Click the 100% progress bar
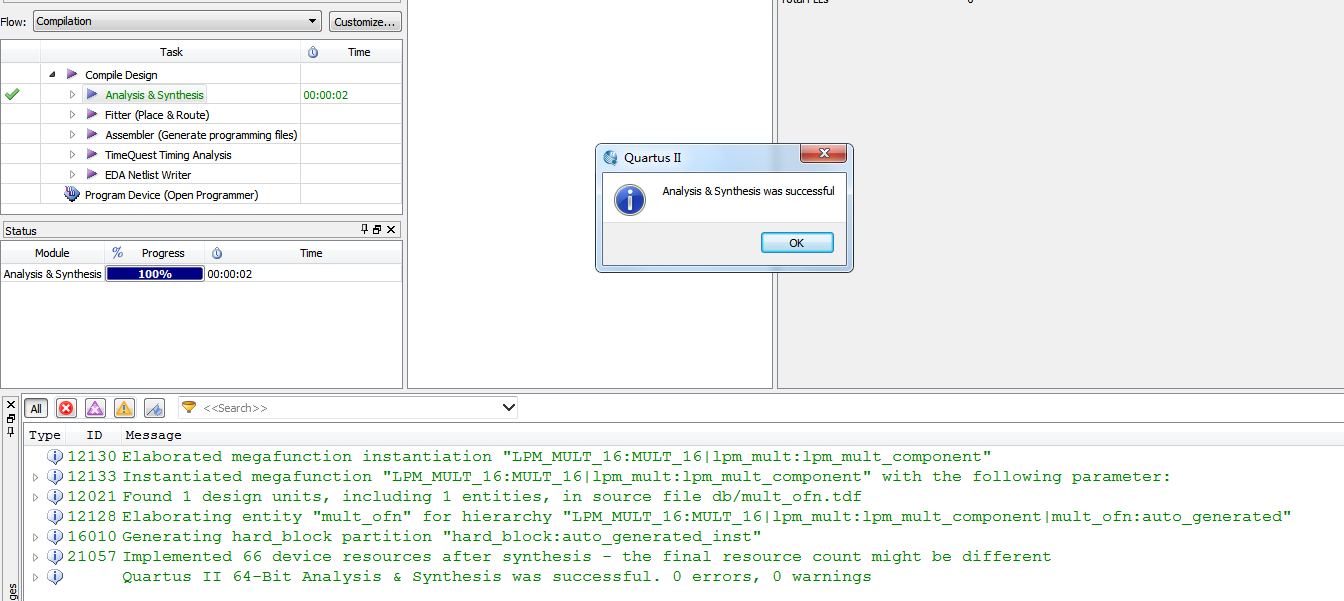1344x601 pixels. click(x=155, y=273)
